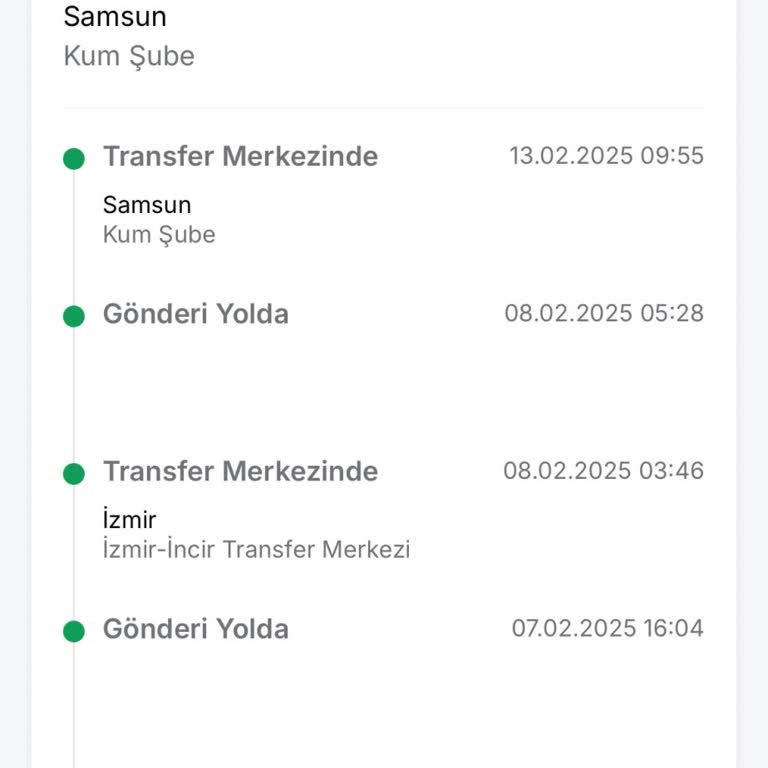Tap the 08.02.2025 03:46 timestamp
The image size is (768, 768).
603,470
